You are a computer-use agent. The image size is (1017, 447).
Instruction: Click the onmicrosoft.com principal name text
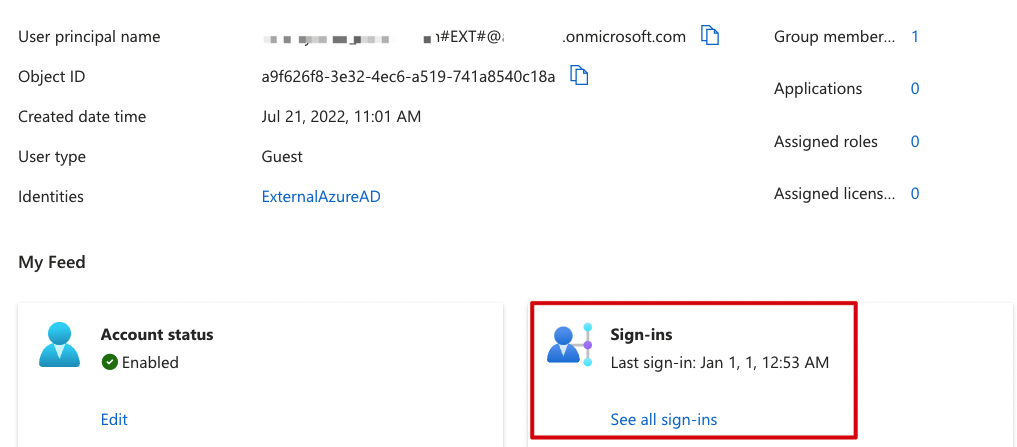click(x=624, y=37)
